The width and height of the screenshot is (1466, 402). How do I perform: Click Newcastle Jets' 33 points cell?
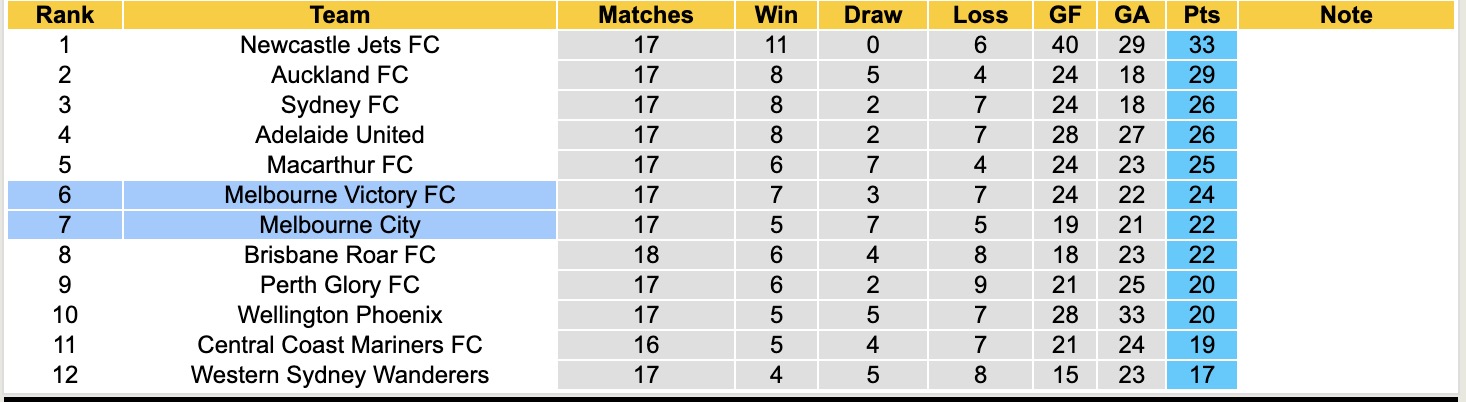(1201, 45)
